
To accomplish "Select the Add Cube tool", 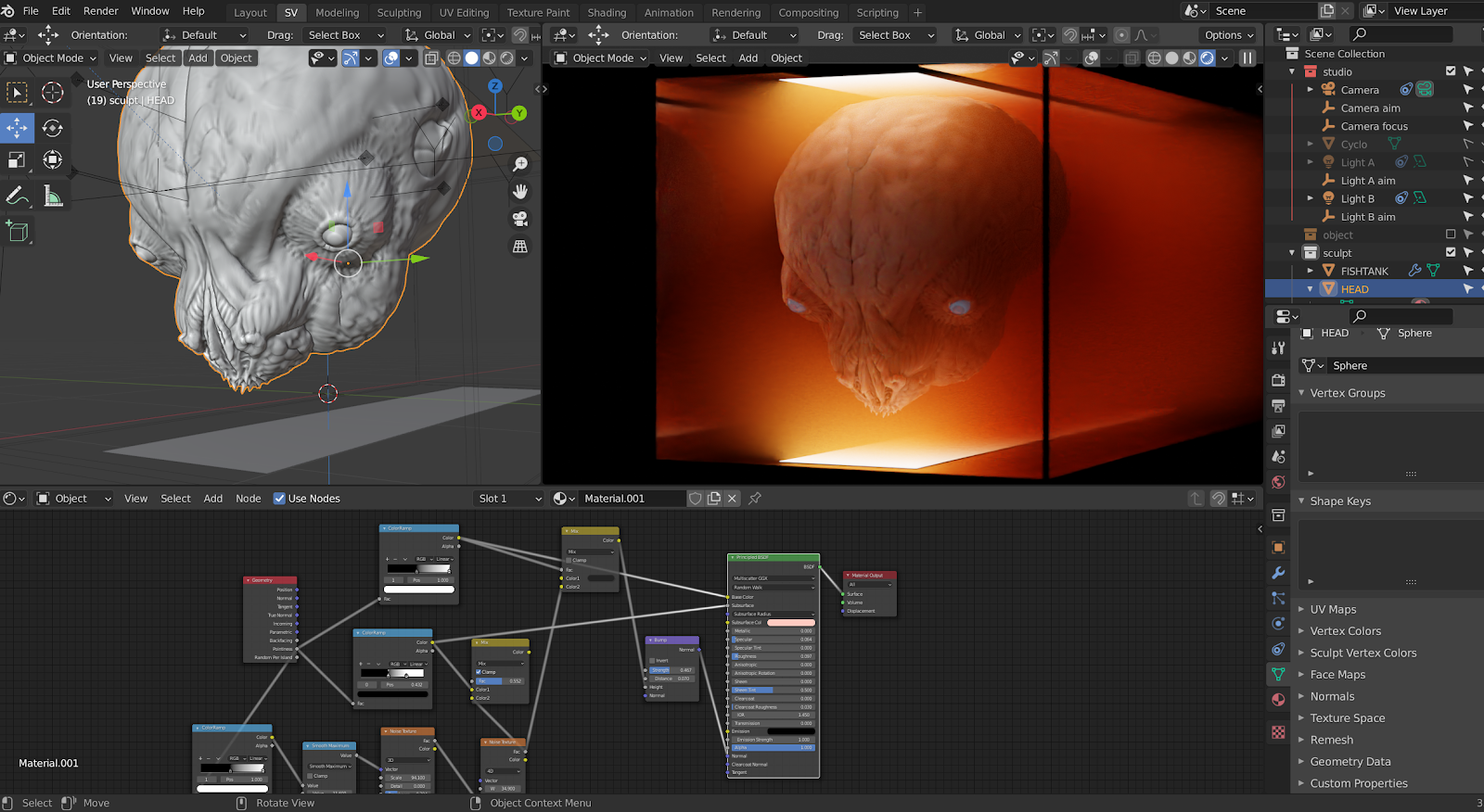I will 18,231.
